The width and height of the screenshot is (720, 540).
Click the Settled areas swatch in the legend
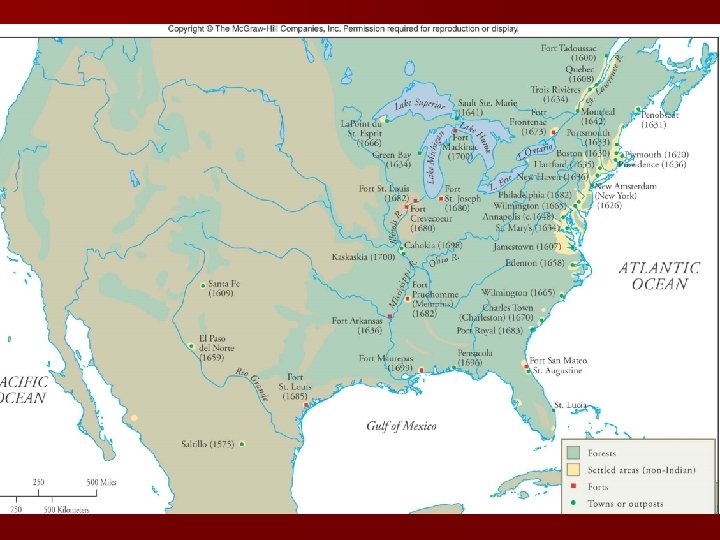574,469
